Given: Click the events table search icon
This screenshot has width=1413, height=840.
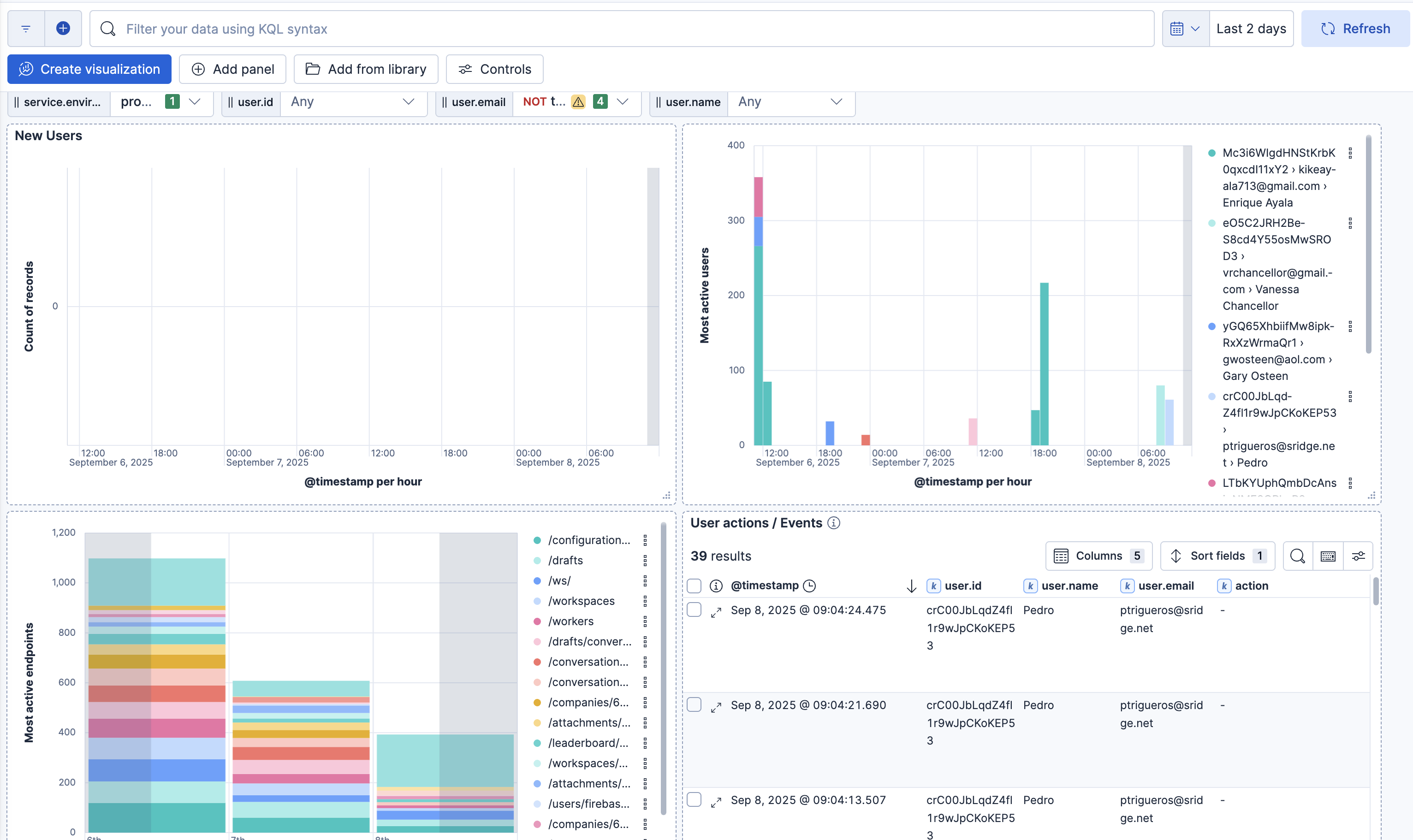Looking at the screenshot, I should click(1297, 556).
